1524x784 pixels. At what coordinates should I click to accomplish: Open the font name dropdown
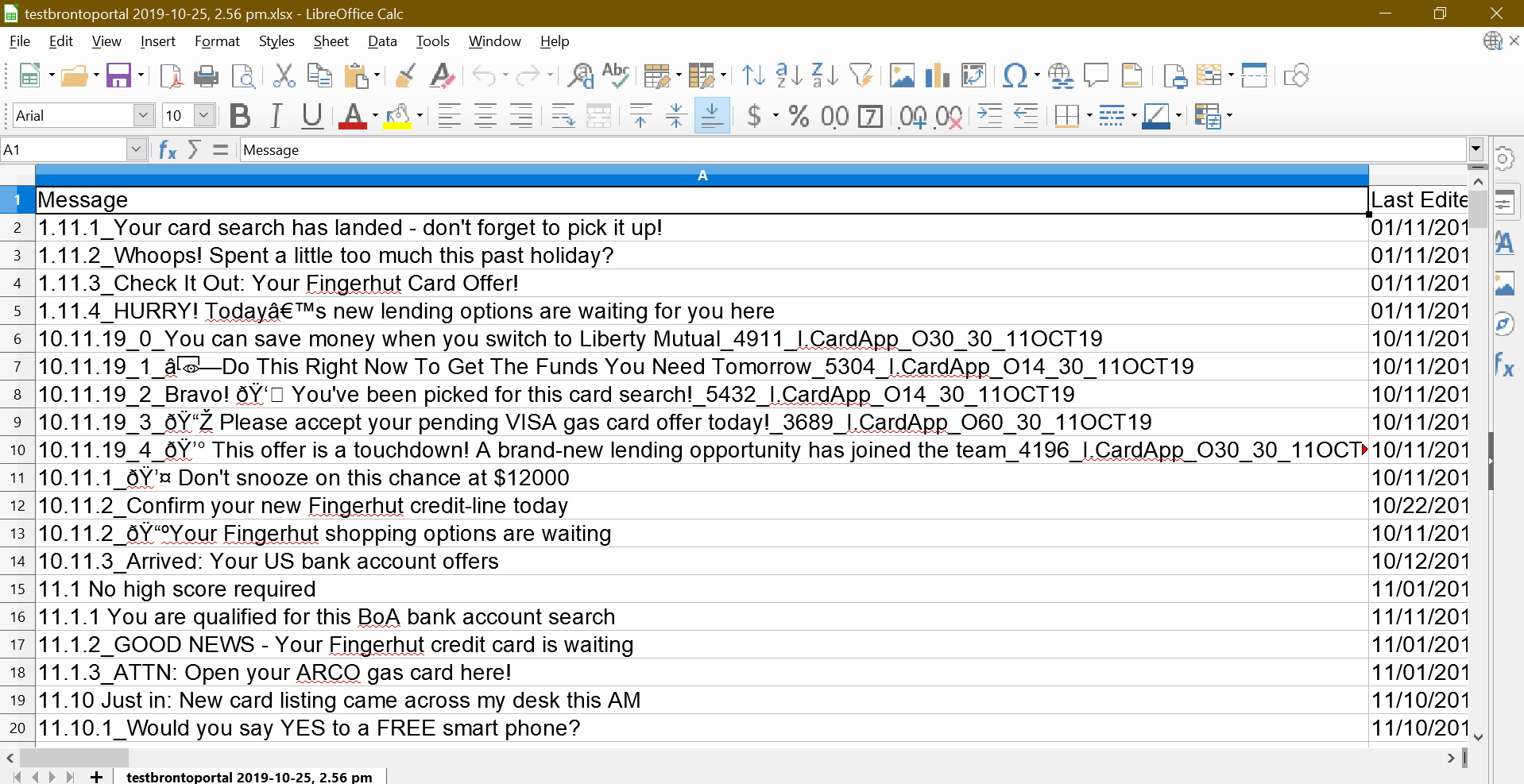tap(143, 115)
